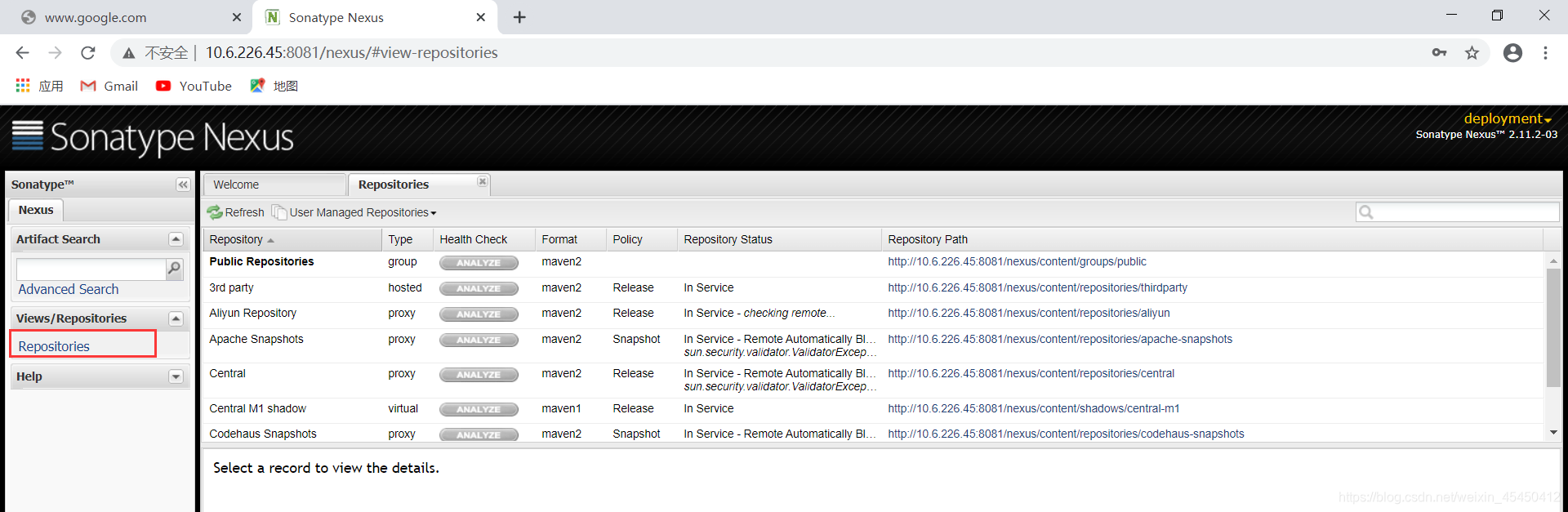The width and height of the screenshot is (1568, 512).
Task: Click Analyze for Central M1 shadow
Action: click(x=479, y=410)
